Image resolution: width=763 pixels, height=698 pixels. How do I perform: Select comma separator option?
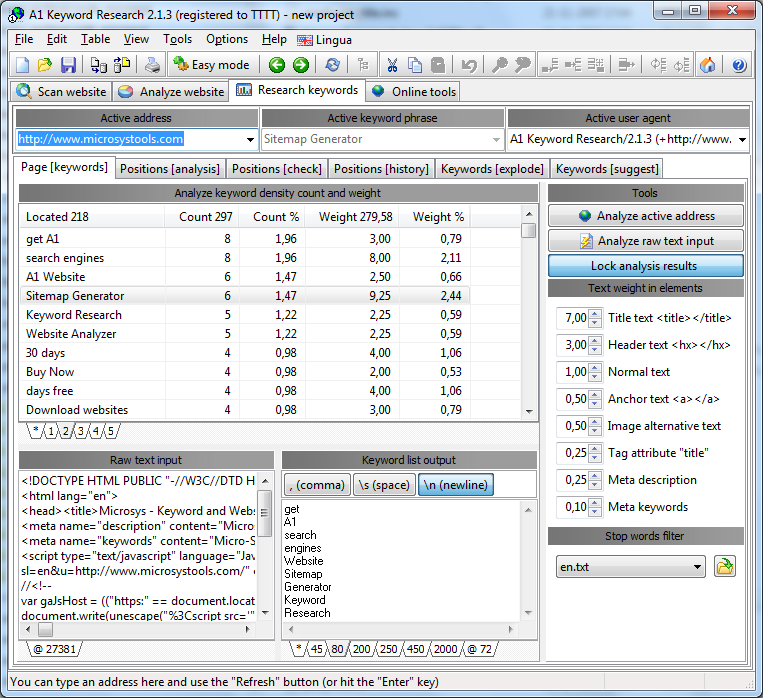(x=317, y=485)
